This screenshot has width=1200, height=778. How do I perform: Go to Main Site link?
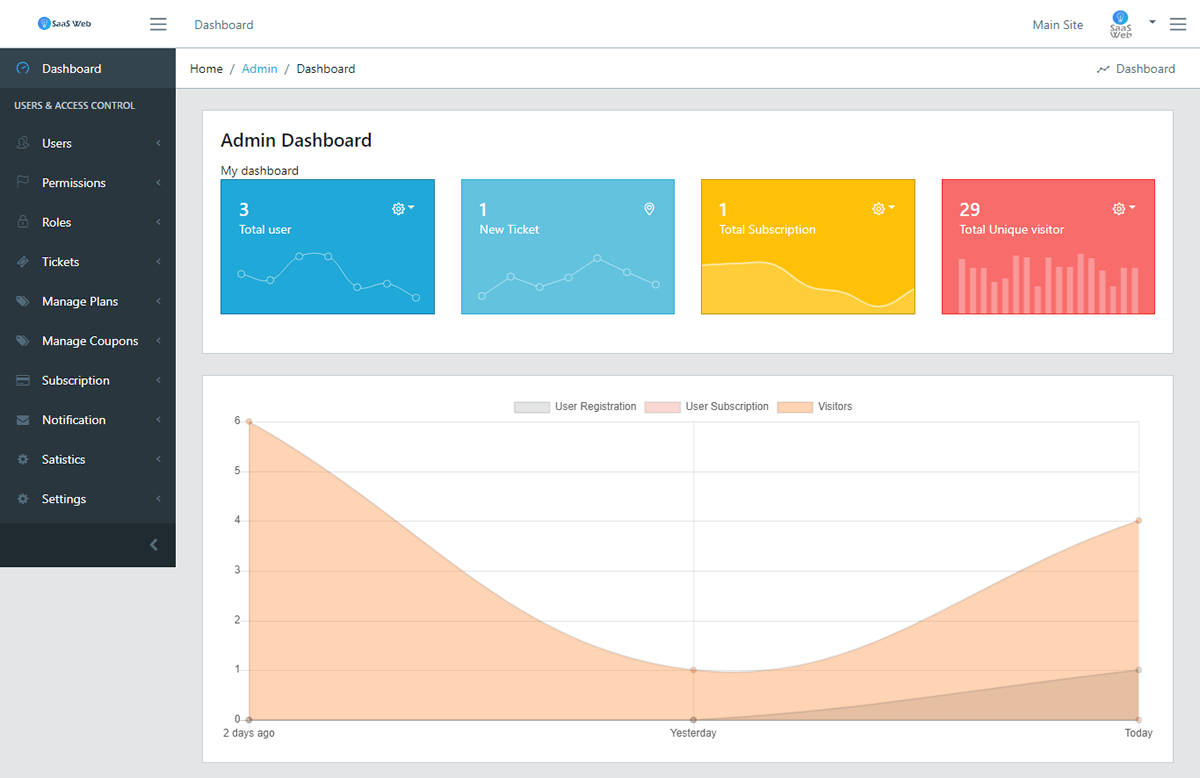1058,25
